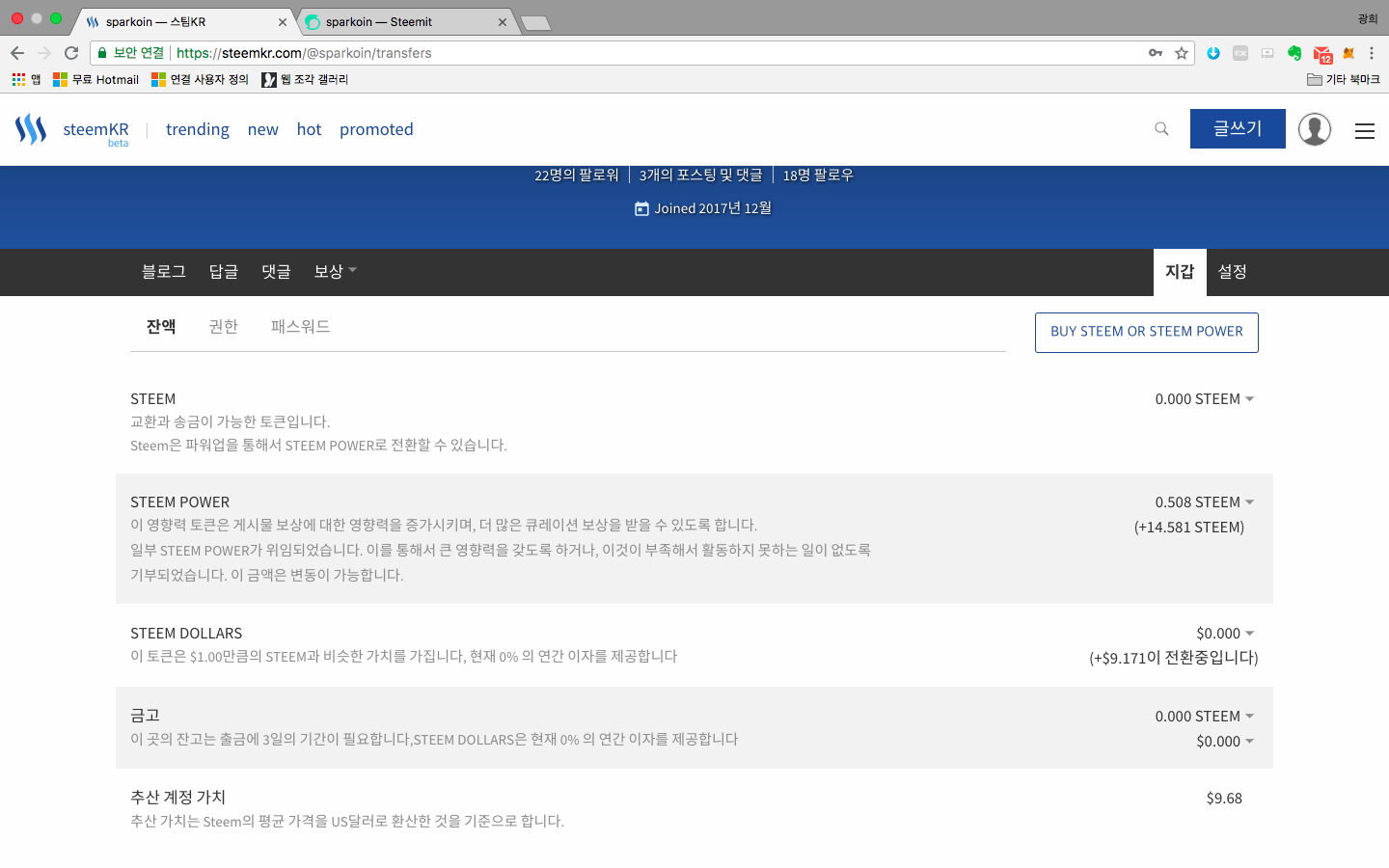Open the 웹 조각 갤러리 bookmark
Image resolution: width=1389 pixels, height=868 pixels.
coord(306,79)
